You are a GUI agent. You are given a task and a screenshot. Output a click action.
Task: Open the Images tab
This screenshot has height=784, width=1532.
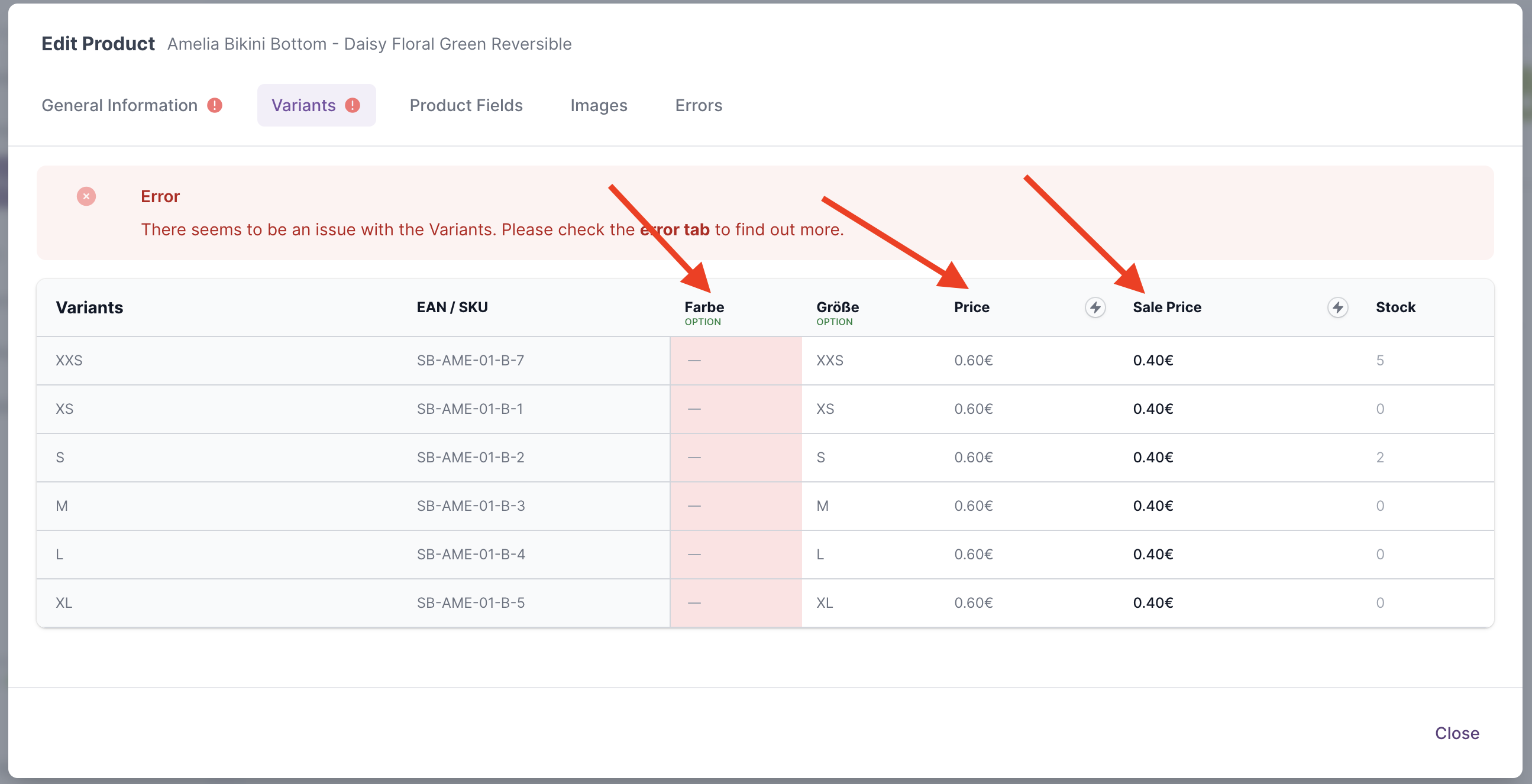point(599,105)
